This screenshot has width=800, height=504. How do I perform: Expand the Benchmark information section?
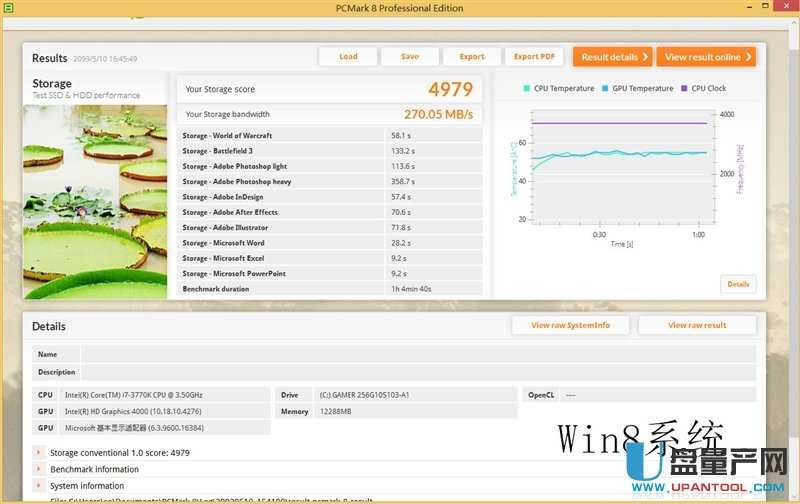click(39, 469)
